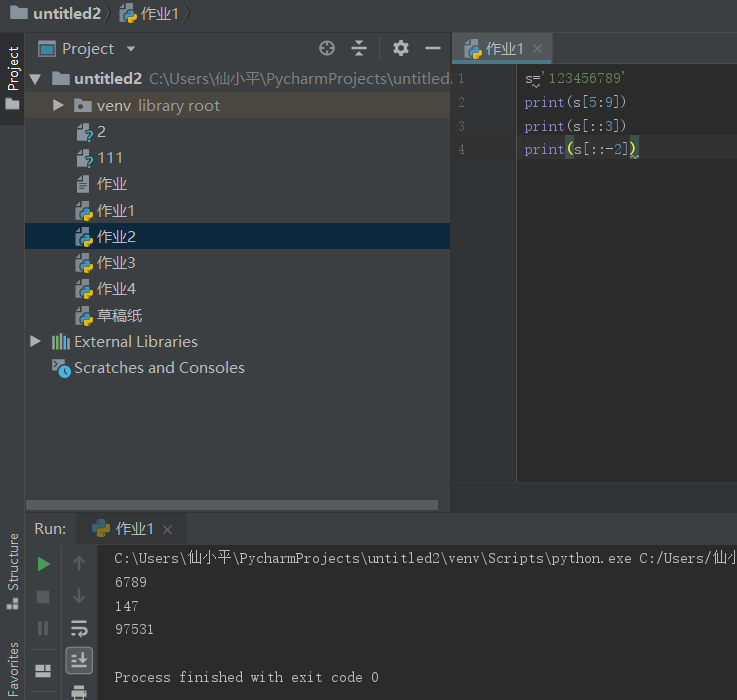
Task: Select the venv folder in project tree
Action: (x=237, y=105)
